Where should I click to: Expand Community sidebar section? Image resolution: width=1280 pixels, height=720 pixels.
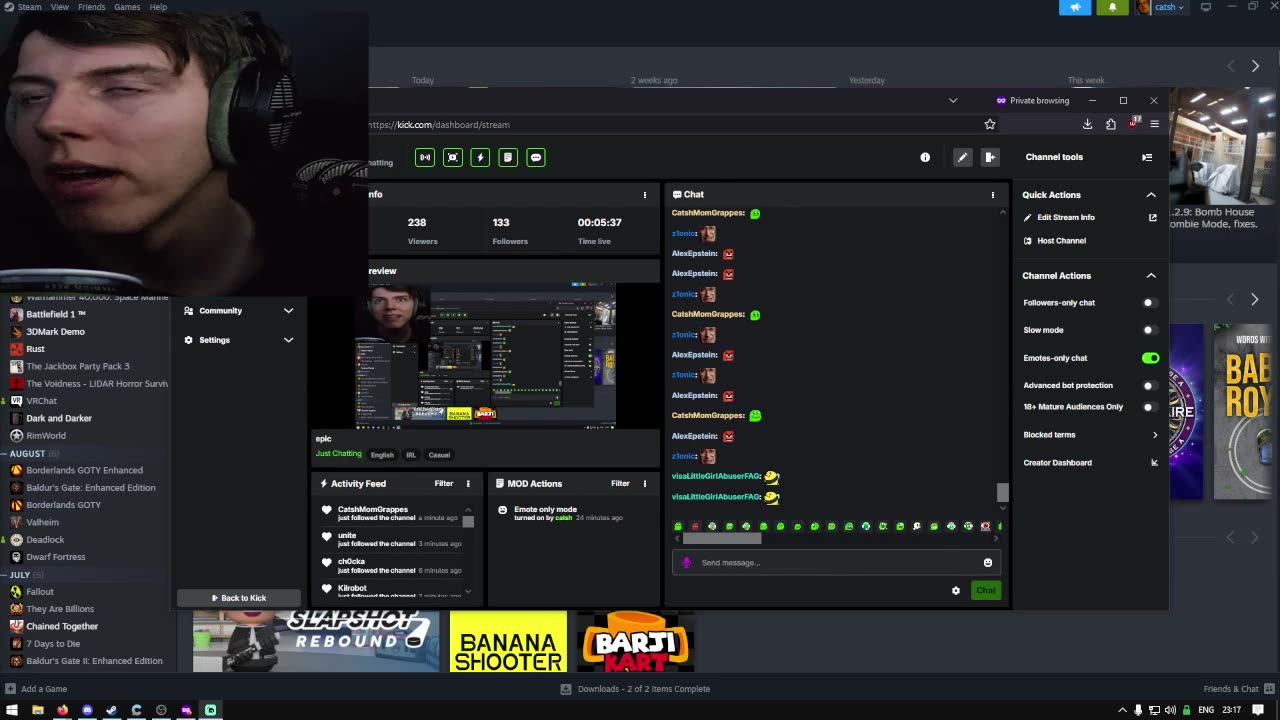[x=288, y=311]
